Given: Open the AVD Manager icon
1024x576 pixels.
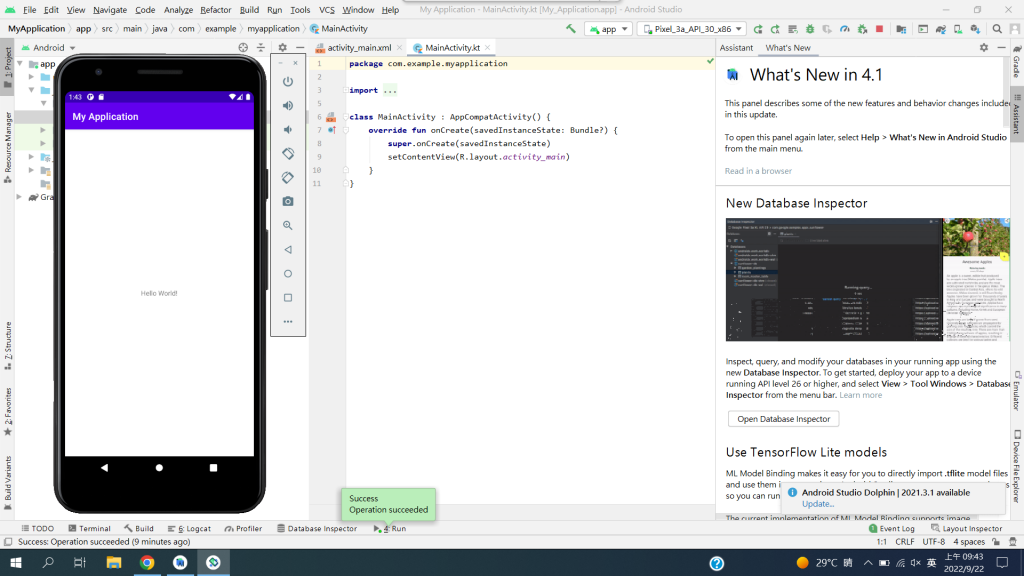Looking at the screenshot, I should [957, 29].
